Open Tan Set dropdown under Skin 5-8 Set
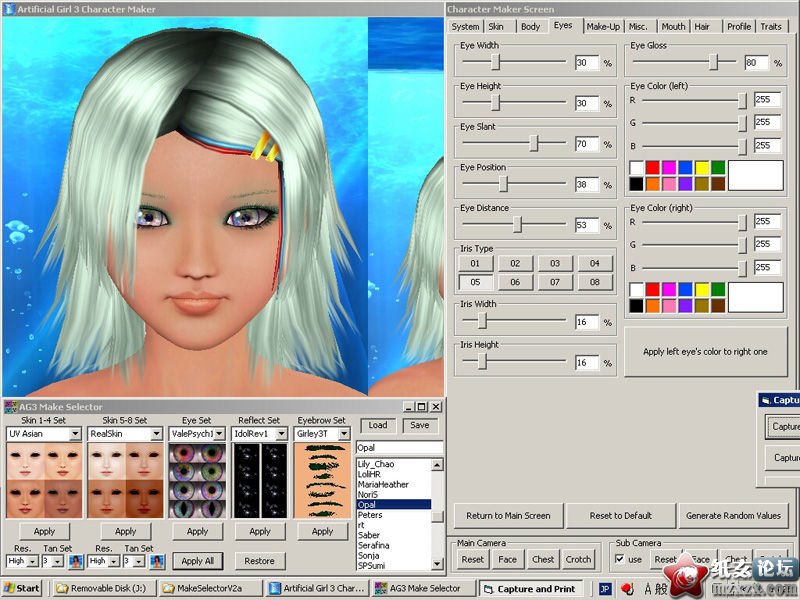Image resolution: width=800 pixels, height=600 pixels. [x=139, y=561]
